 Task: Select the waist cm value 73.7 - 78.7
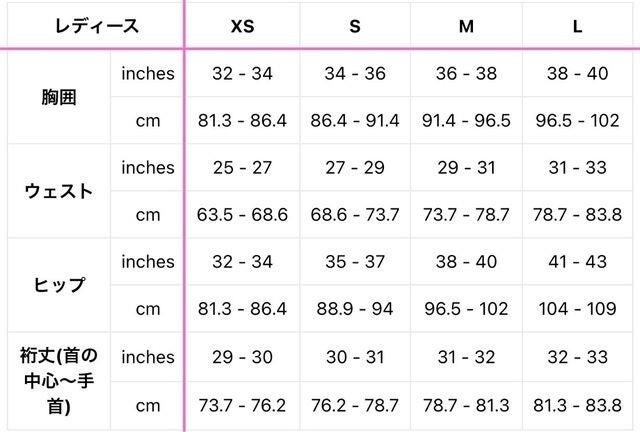tap(466, 215)
